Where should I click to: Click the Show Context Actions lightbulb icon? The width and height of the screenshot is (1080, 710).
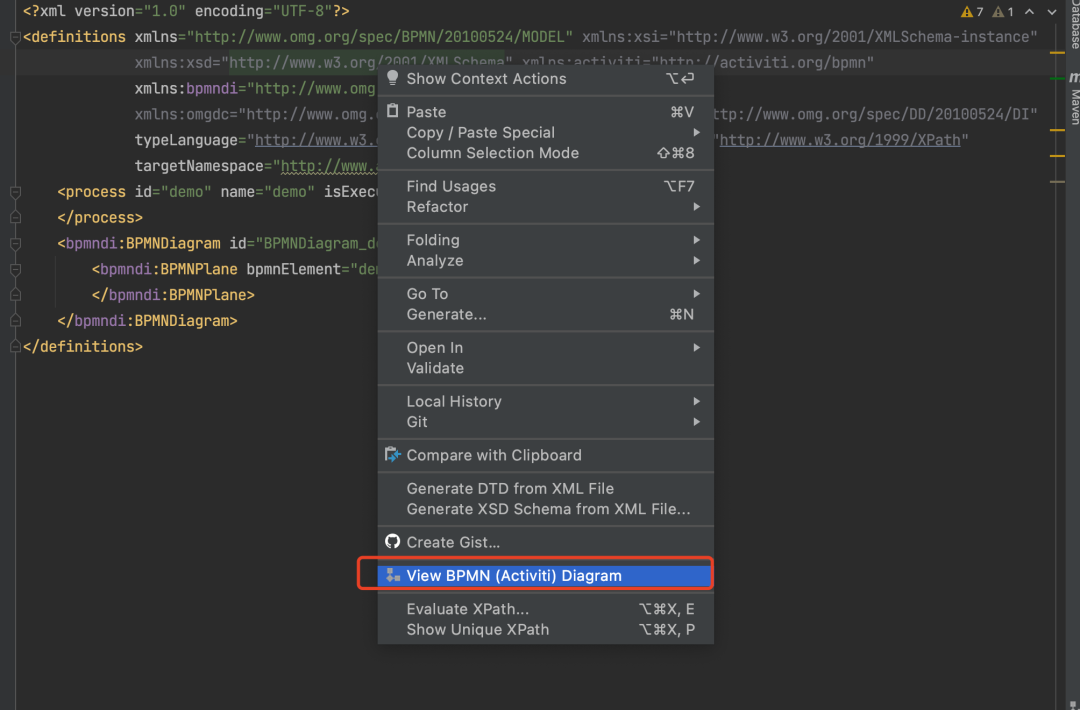coord(393,78)
